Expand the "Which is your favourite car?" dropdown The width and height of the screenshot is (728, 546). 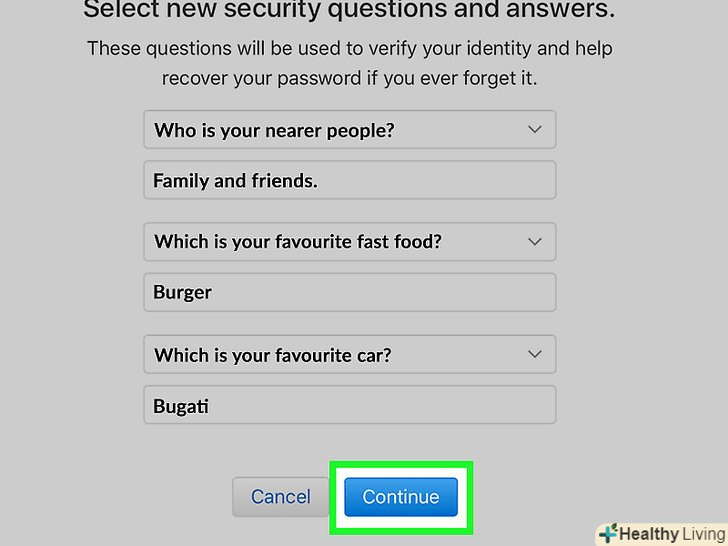(349, 354)
